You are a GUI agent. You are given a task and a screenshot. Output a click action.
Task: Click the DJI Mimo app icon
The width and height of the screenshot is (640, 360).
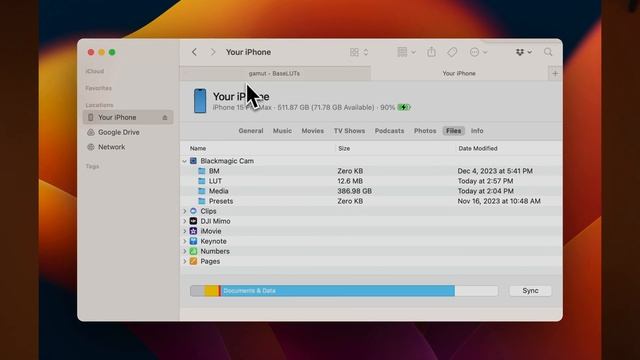193,221
